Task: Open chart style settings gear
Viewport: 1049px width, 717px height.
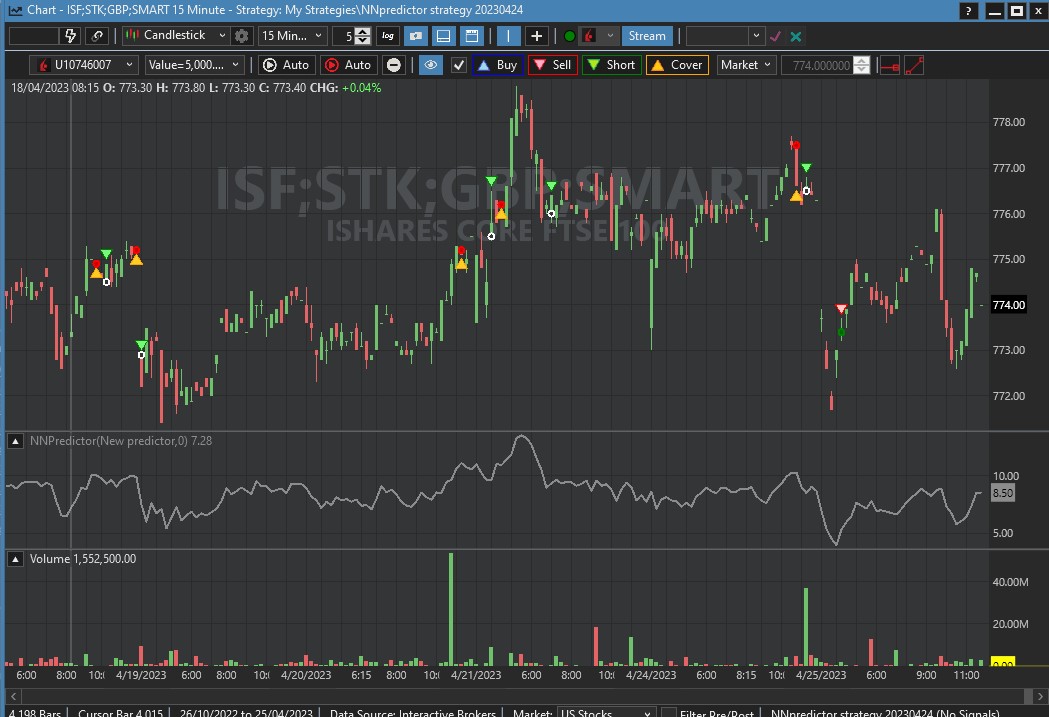Action: coord(241,36)
